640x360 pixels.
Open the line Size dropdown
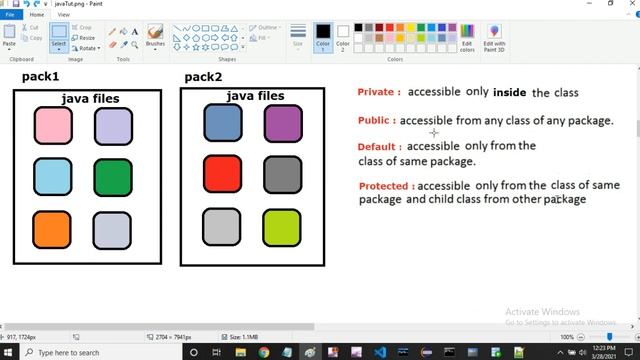coord(298,38)
